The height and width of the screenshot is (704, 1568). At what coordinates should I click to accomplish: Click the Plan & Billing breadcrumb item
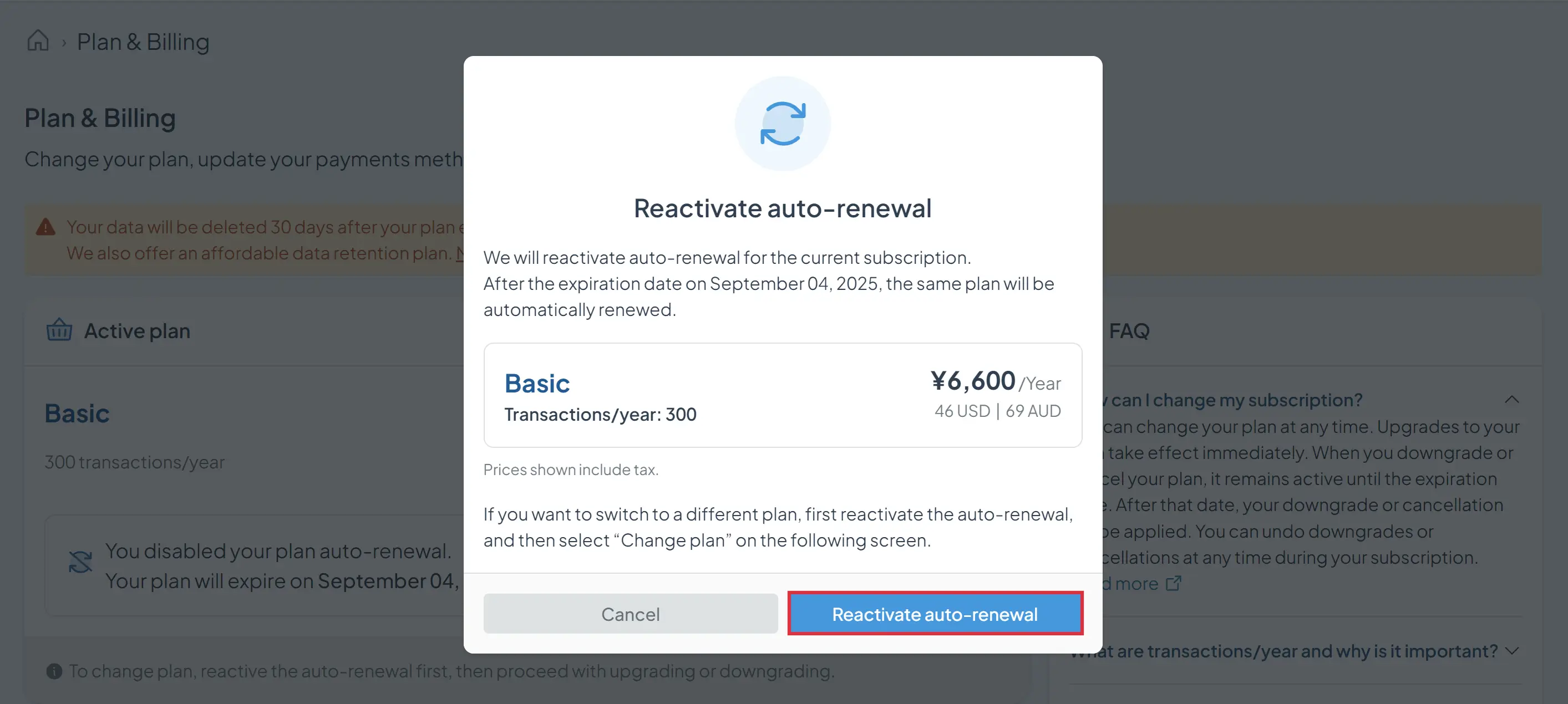point(143,42)
